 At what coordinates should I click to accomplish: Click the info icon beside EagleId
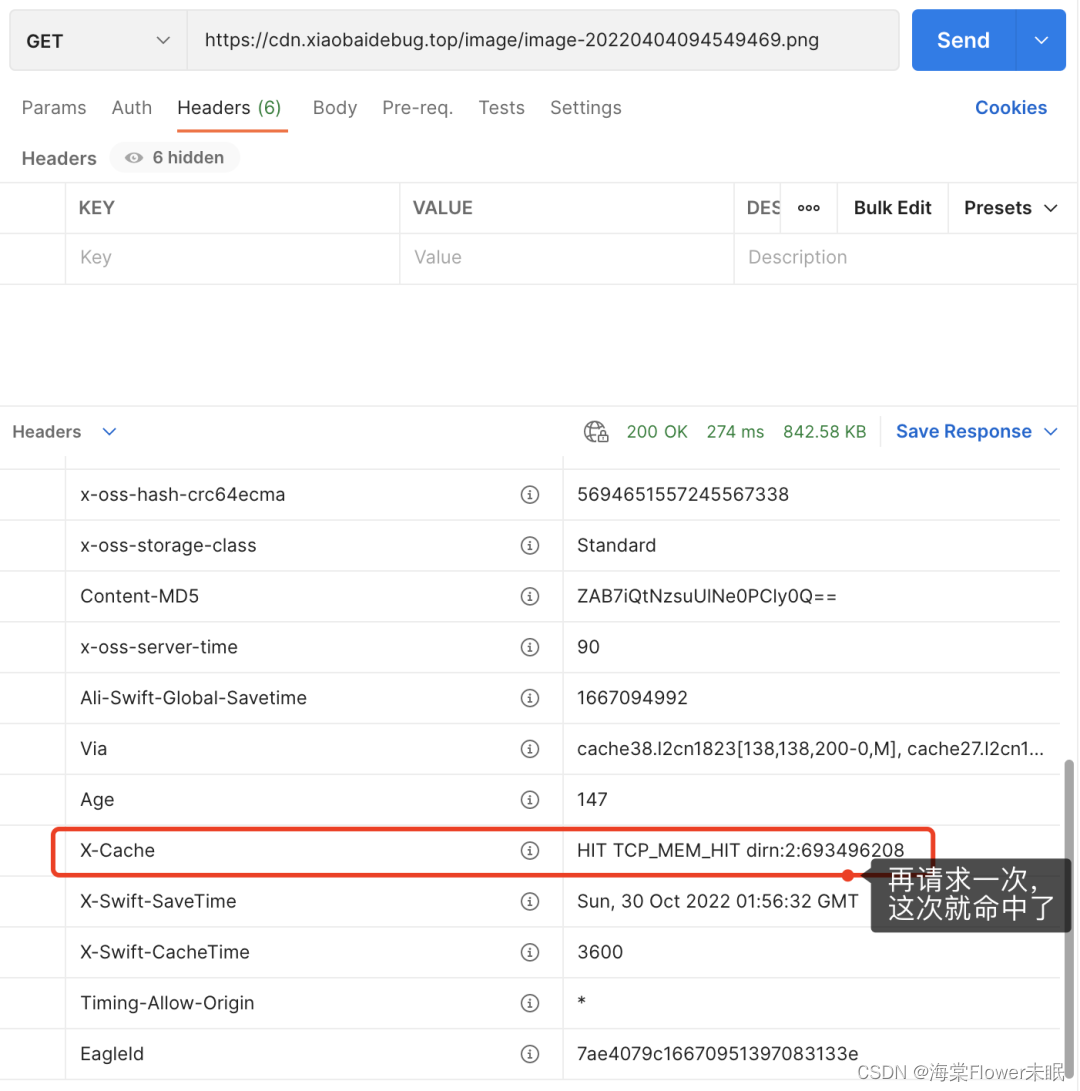click(x=530, y=1053)
